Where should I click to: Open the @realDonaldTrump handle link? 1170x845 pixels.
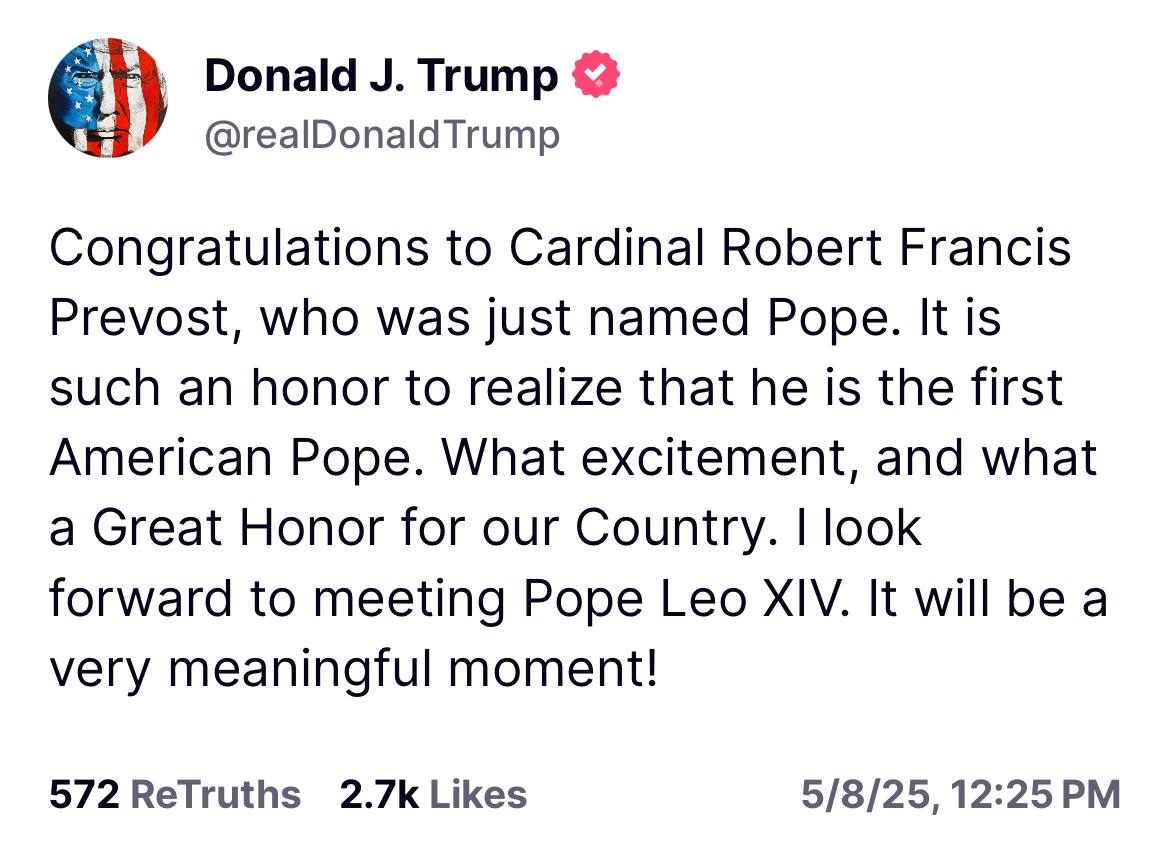(382, 135)
